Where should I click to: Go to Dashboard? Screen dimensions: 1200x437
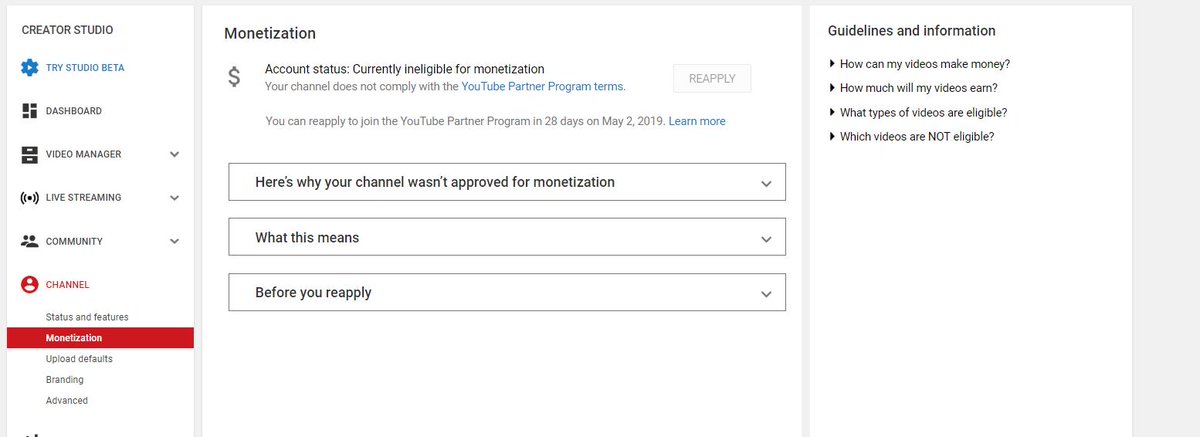click(x=74, y=111)
